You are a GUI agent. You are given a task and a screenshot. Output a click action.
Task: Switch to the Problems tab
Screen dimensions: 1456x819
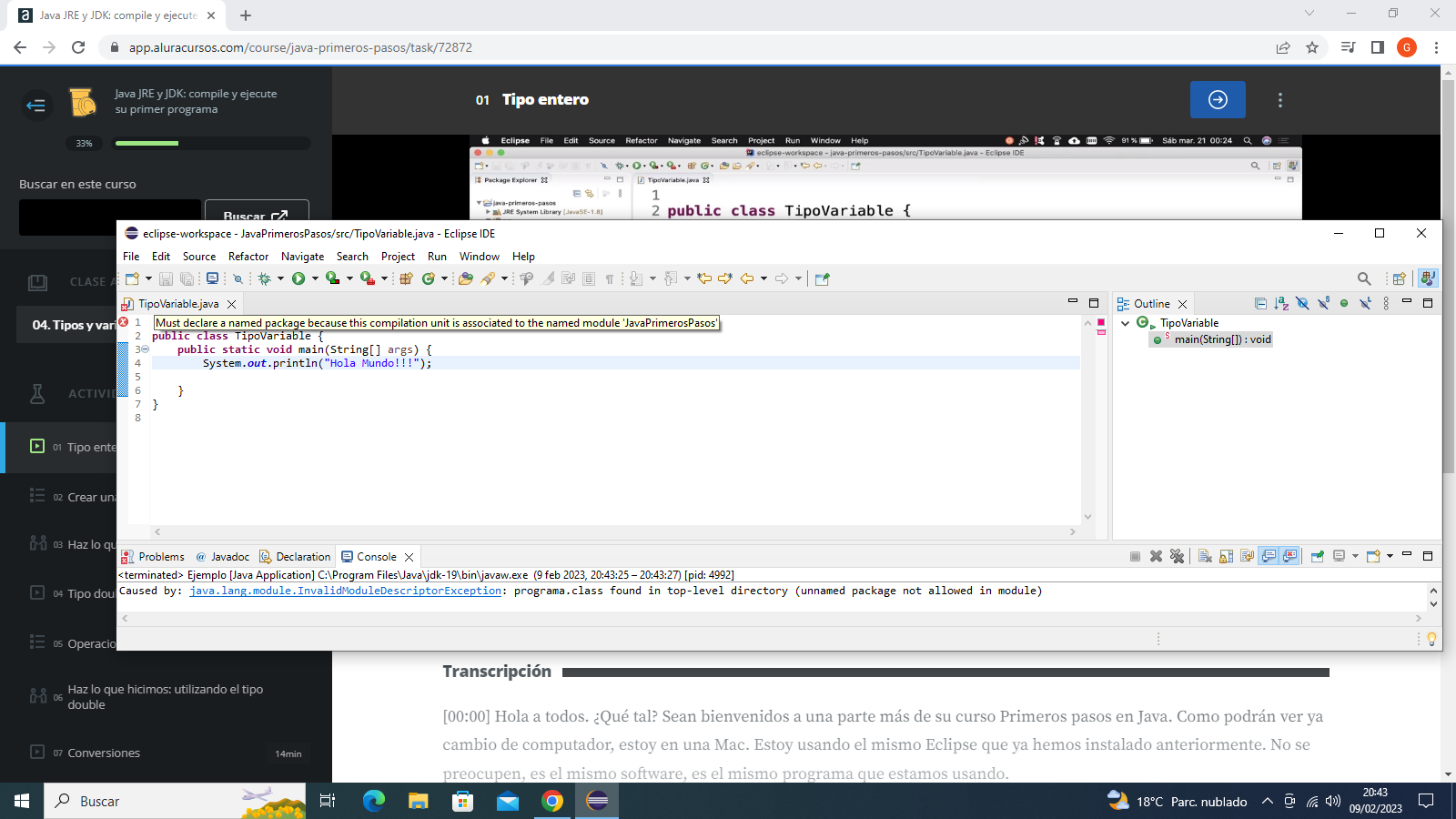click(154, 557)
